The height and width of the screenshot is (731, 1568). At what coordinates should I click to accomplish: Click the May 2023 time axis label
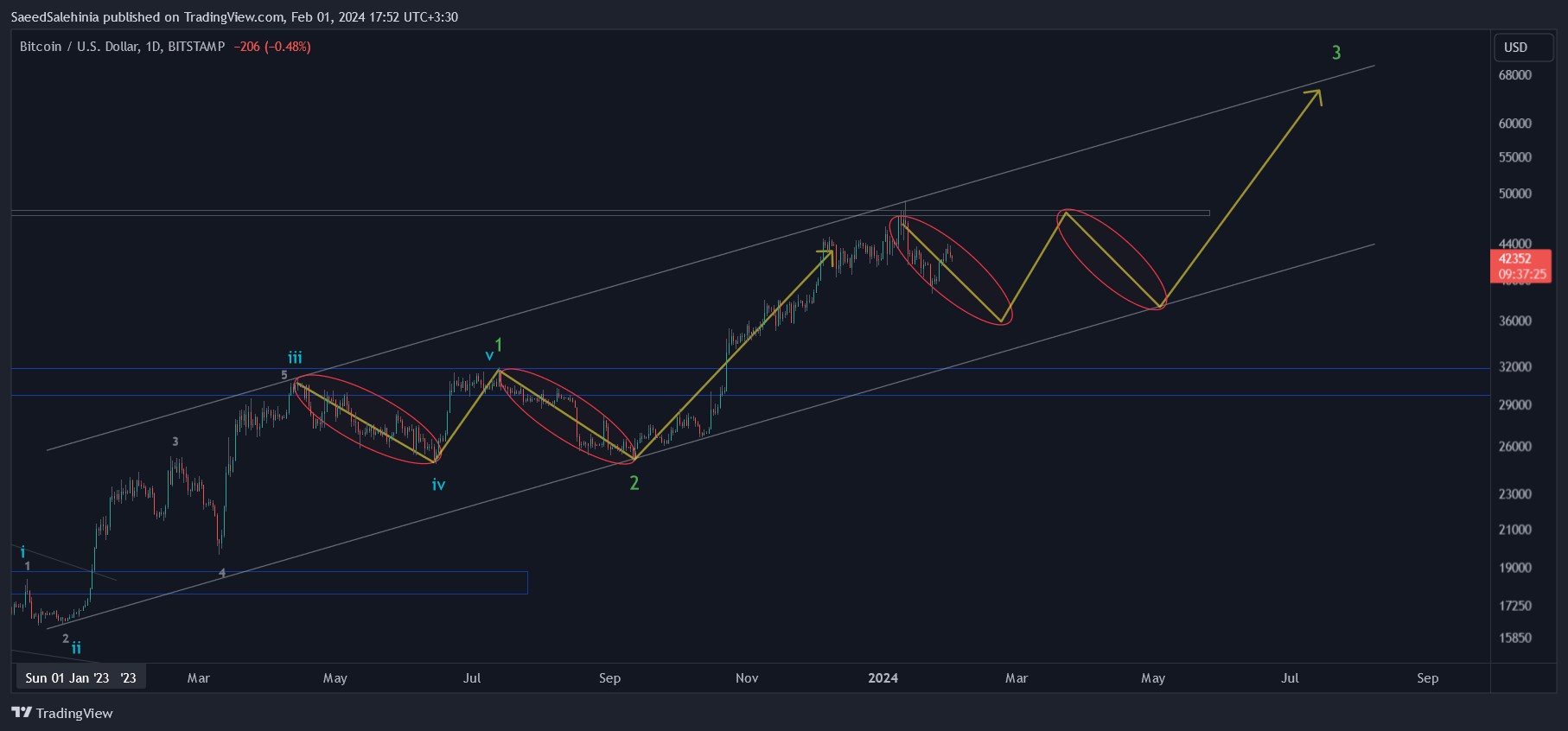(335, 678)
